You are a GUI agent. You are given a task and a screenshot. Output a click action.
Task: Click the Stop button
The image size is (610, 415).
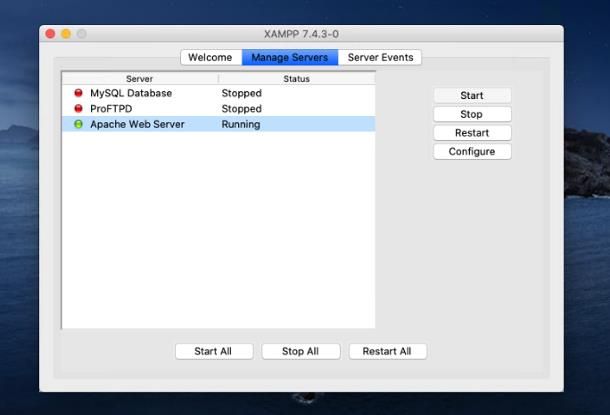click(x=472, y=114)
